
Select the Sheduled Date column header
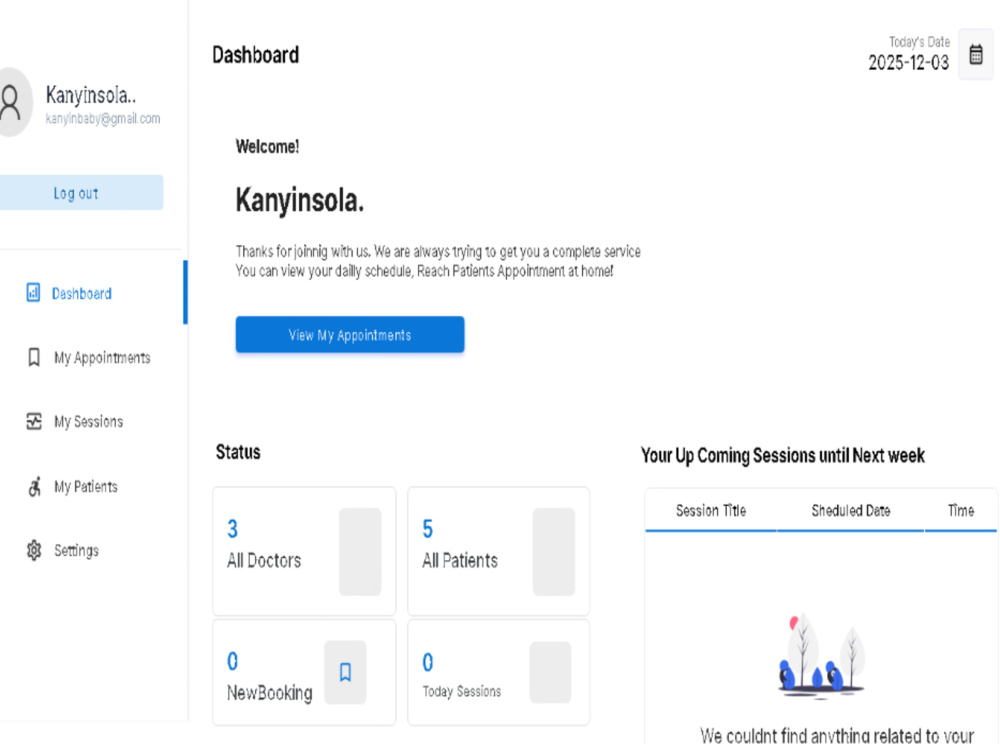(851, 510)
